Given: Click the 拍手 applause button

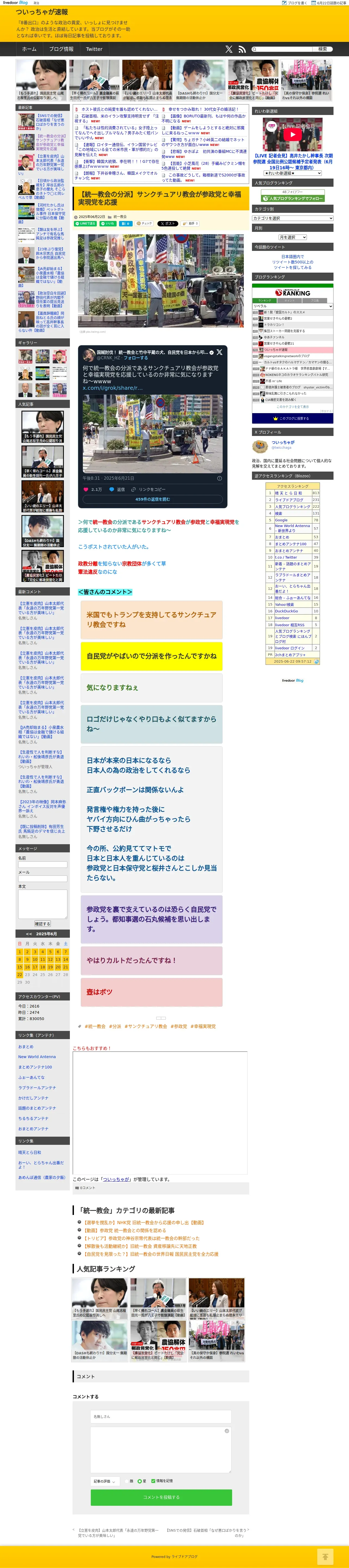Looking at the screenshot, I should click(x=190, y=223).
